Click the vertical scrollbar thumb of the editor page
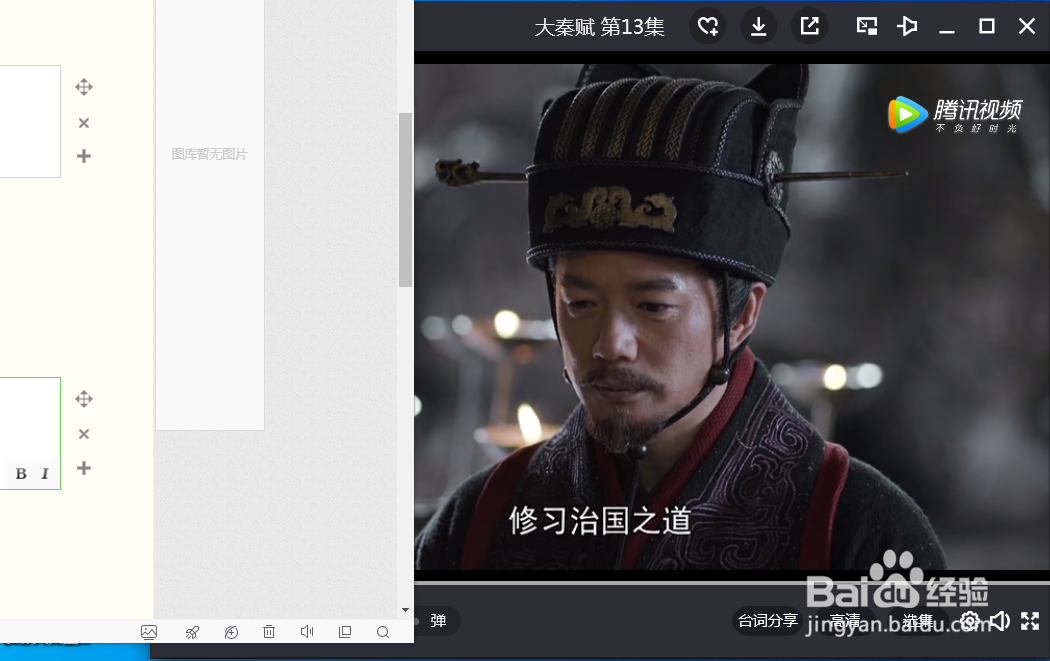Screen dimensions: 1050x661 [405, 200]
